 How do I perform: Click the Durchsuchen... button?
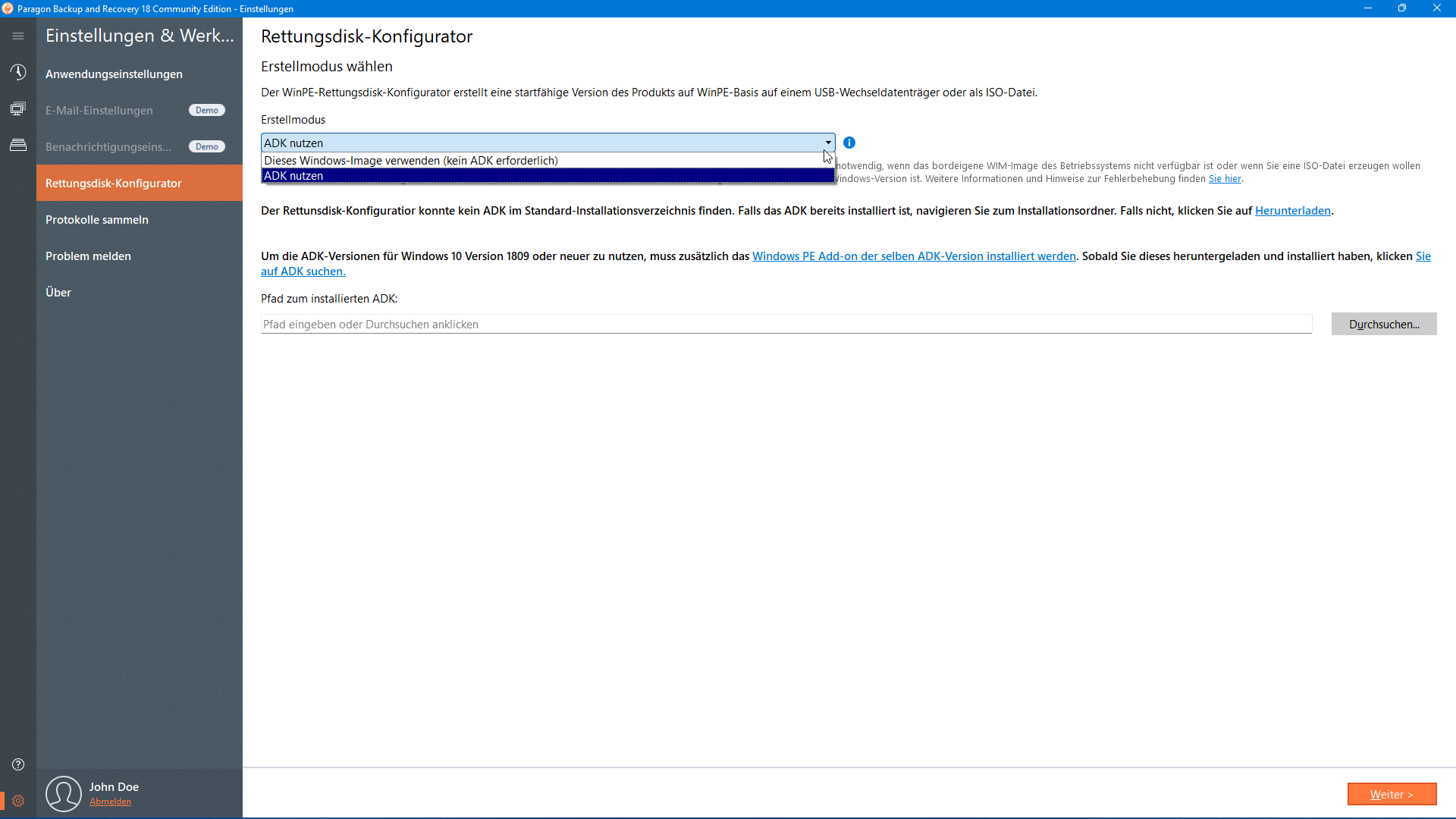[1383, 324]
